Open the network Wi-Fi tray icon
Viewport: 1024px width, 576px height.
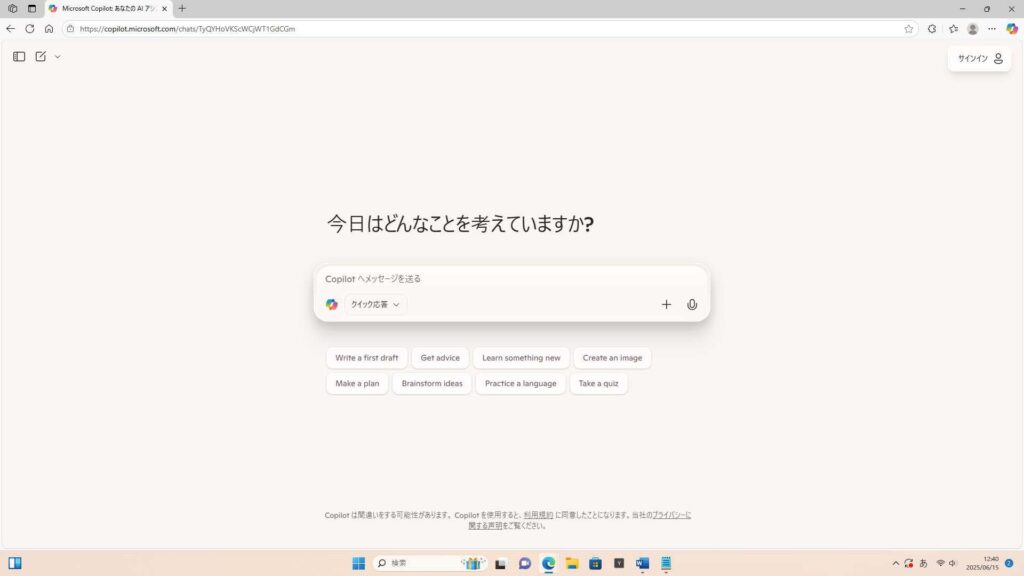click(940, 563)
